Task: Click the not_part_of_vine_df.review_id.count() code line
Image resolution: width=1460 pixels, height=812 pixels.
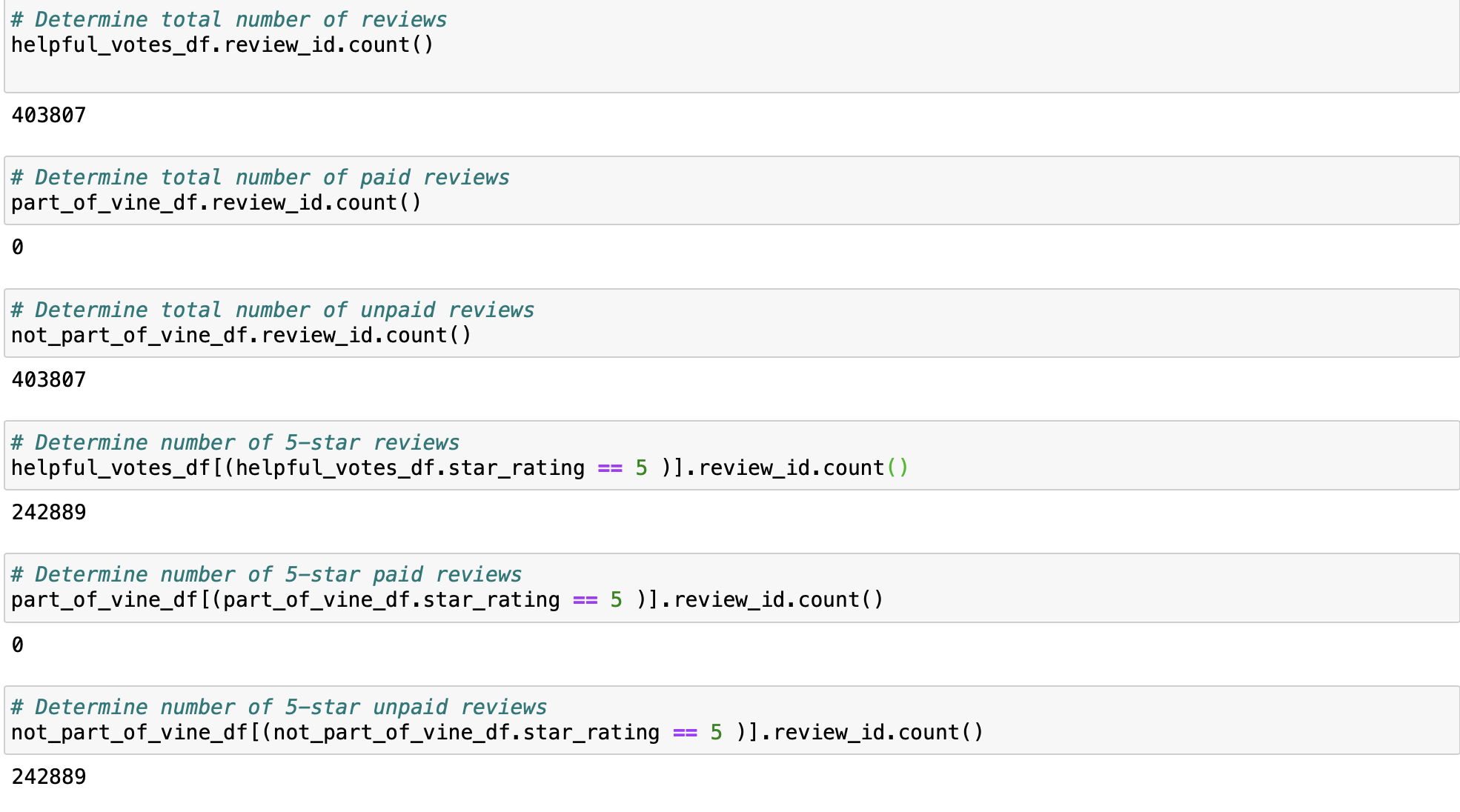Action: 241,336
